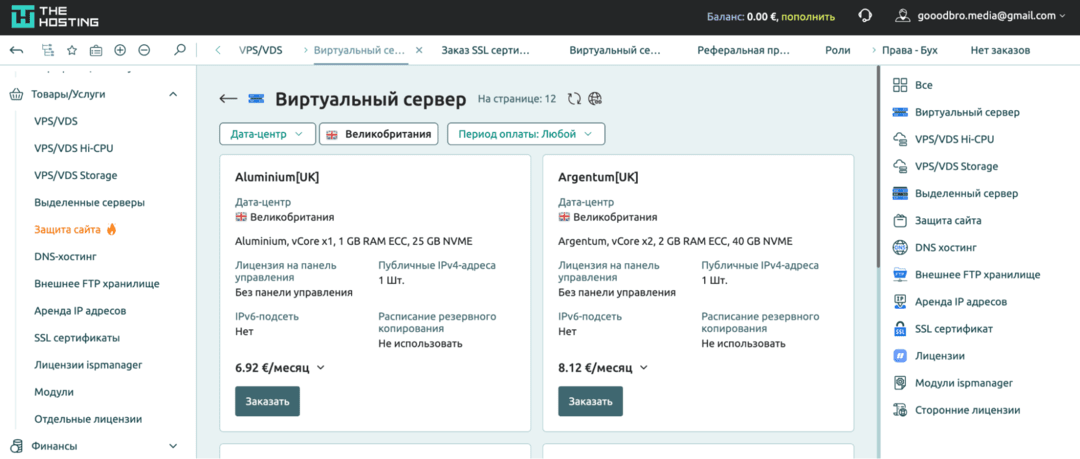The width and height of the screenshot is (1080, 459).
Task: Go back with arrow beside page title
Action: coord(228,99)
